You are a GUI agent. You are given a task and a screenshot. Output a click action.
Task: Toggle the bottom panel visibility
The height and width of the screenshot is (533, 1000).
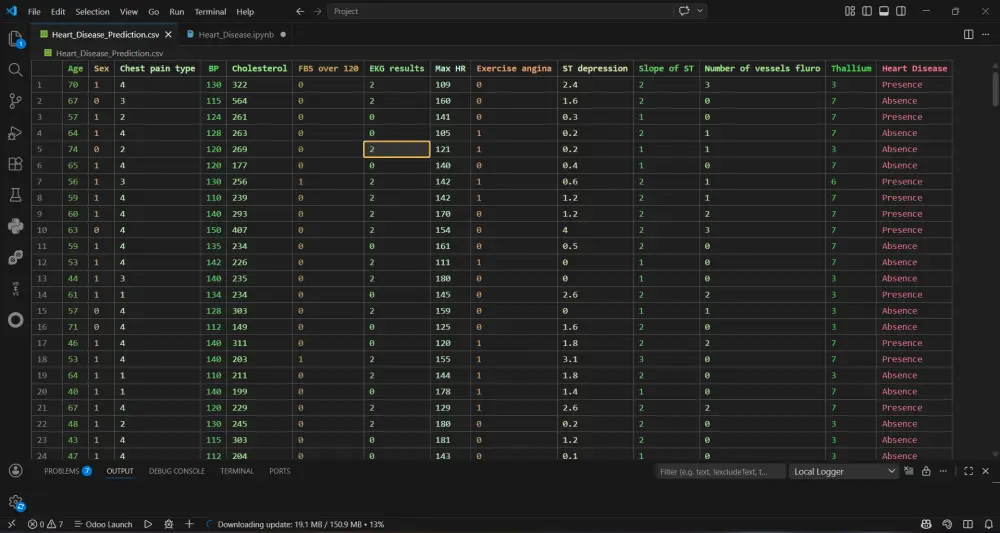coord(884,11)
